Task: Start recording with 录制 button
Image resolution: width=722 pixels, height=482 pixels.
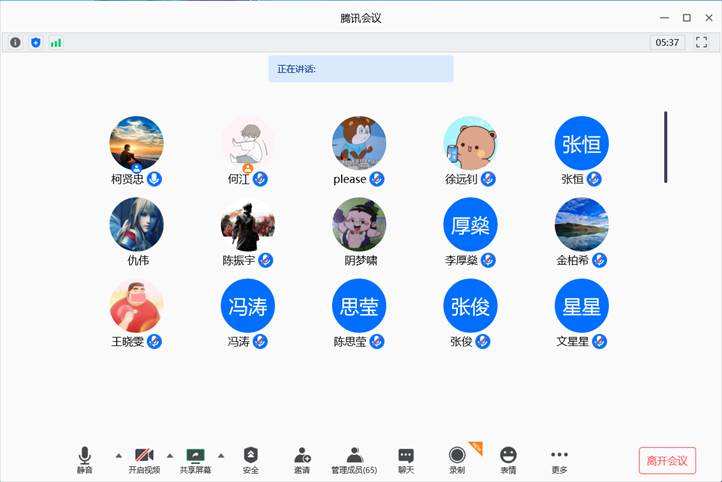Action: 457,459
